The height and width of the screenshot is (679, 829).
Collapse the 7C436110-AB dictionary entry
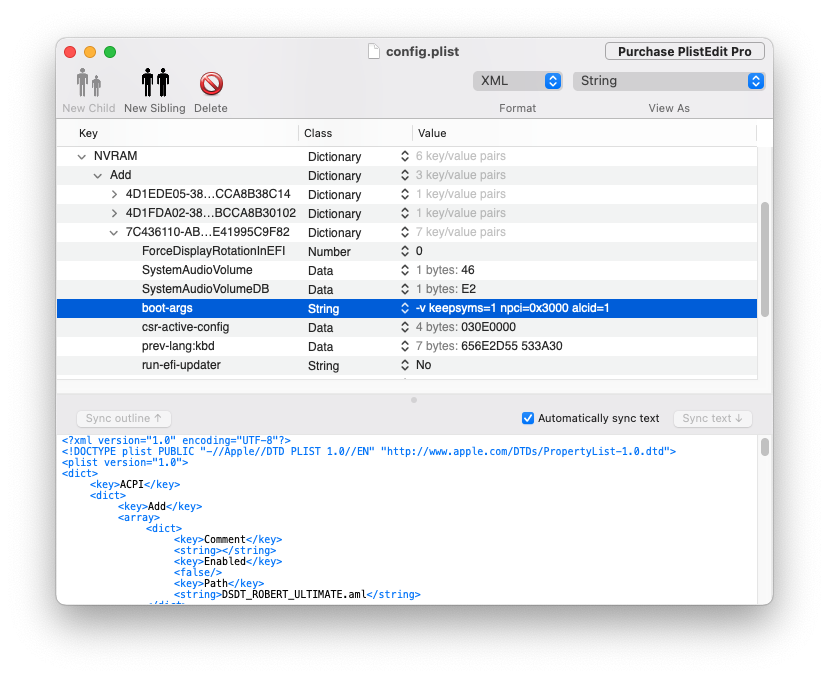(x=114, y=233)
